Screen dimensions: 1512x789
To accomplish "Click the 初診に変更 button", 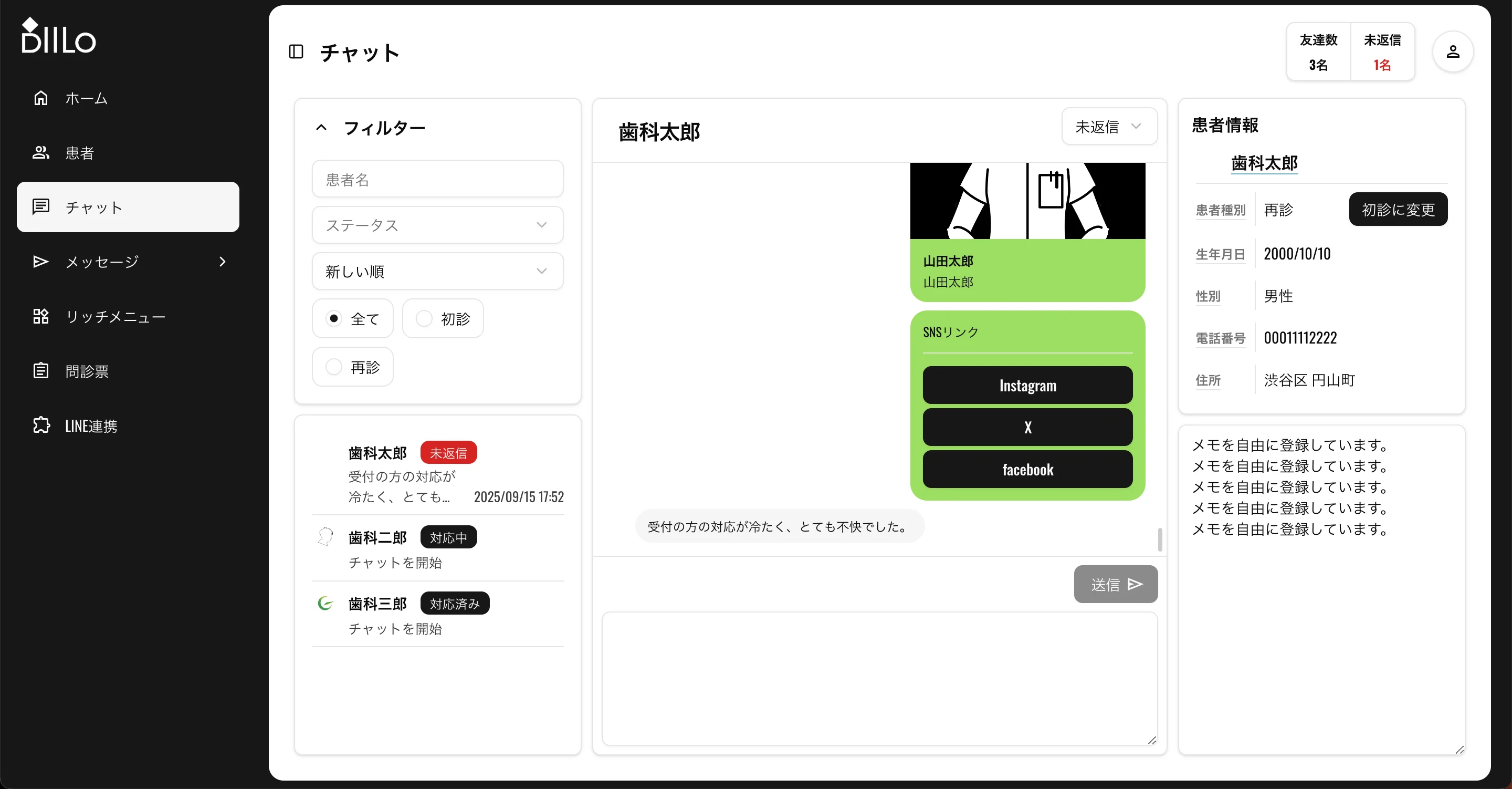I will pyautogui.click(x=1398, y=209).
